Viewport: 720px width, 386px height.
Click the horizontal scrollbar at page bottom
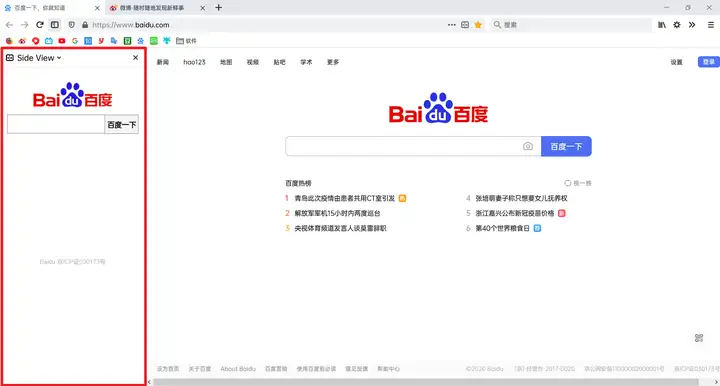426,382
